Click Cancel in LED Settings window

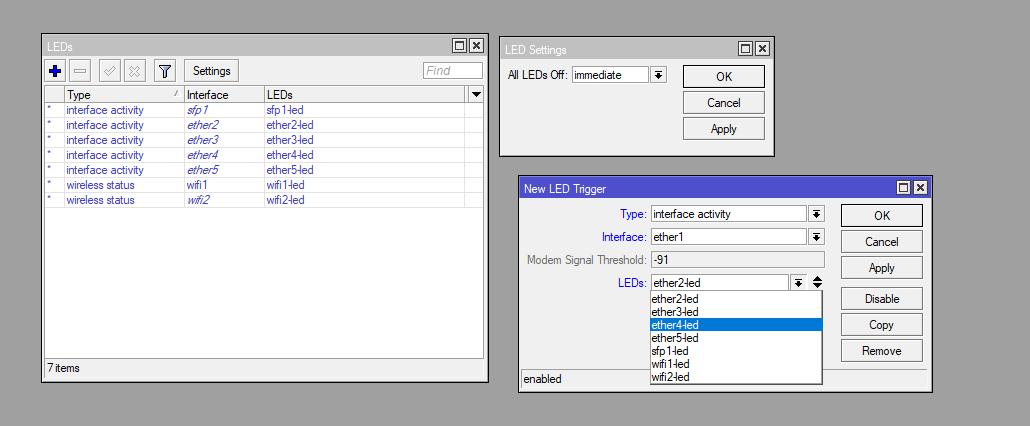724,102
